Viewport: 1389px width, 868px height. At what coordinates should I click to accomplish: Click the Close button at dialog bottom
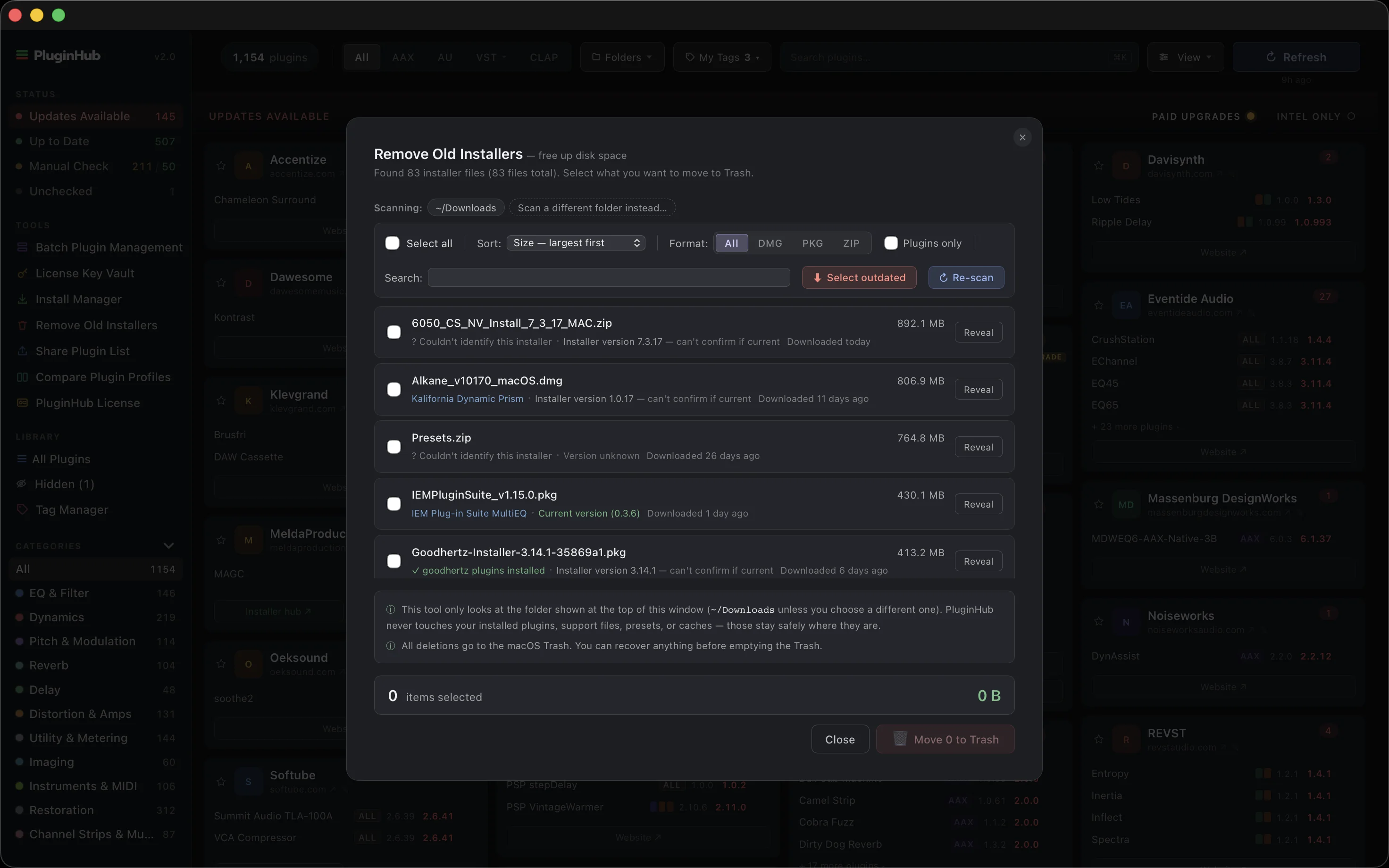coord(840,739)
